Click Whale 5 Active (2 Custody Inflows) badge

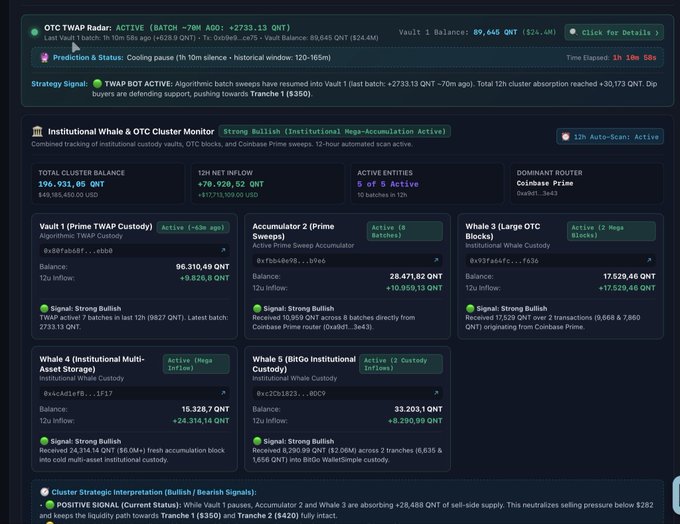401,364
